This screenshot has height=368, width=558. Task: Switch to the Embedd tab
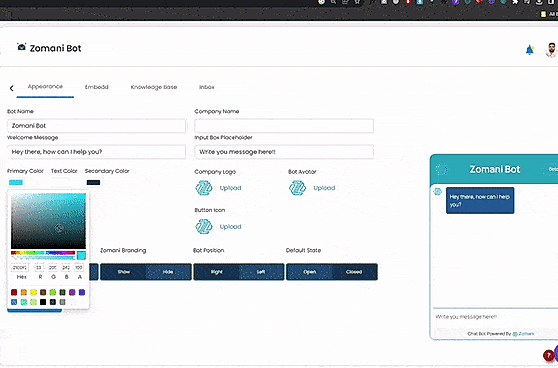point(96,87)
